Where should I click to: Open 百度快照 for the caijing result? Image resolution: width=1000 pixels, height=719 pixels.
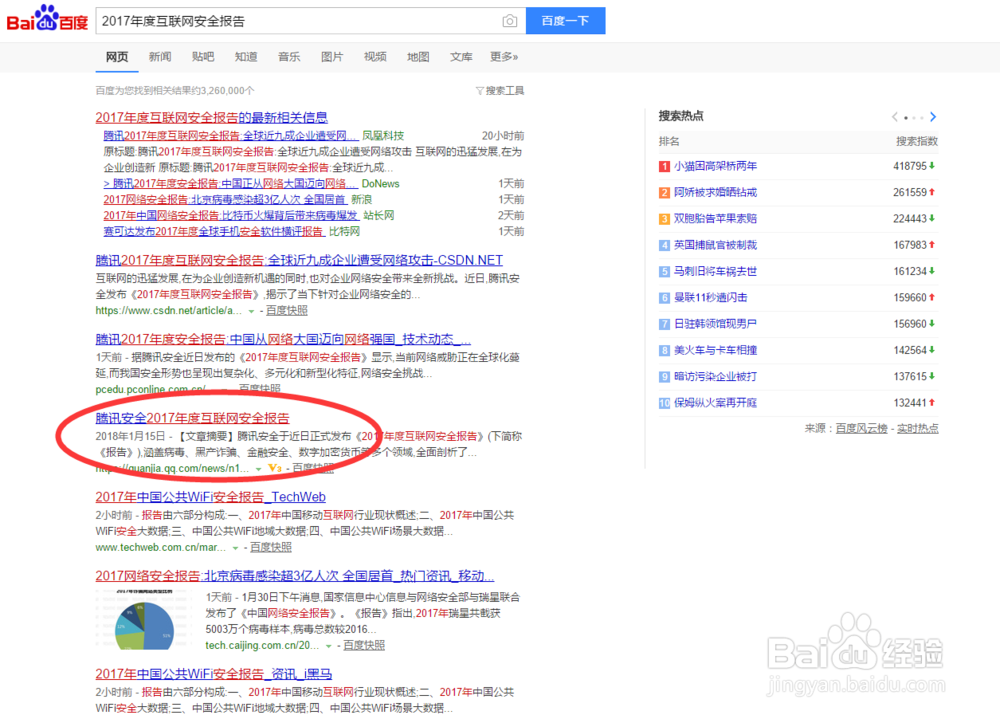tap(364, 646)
